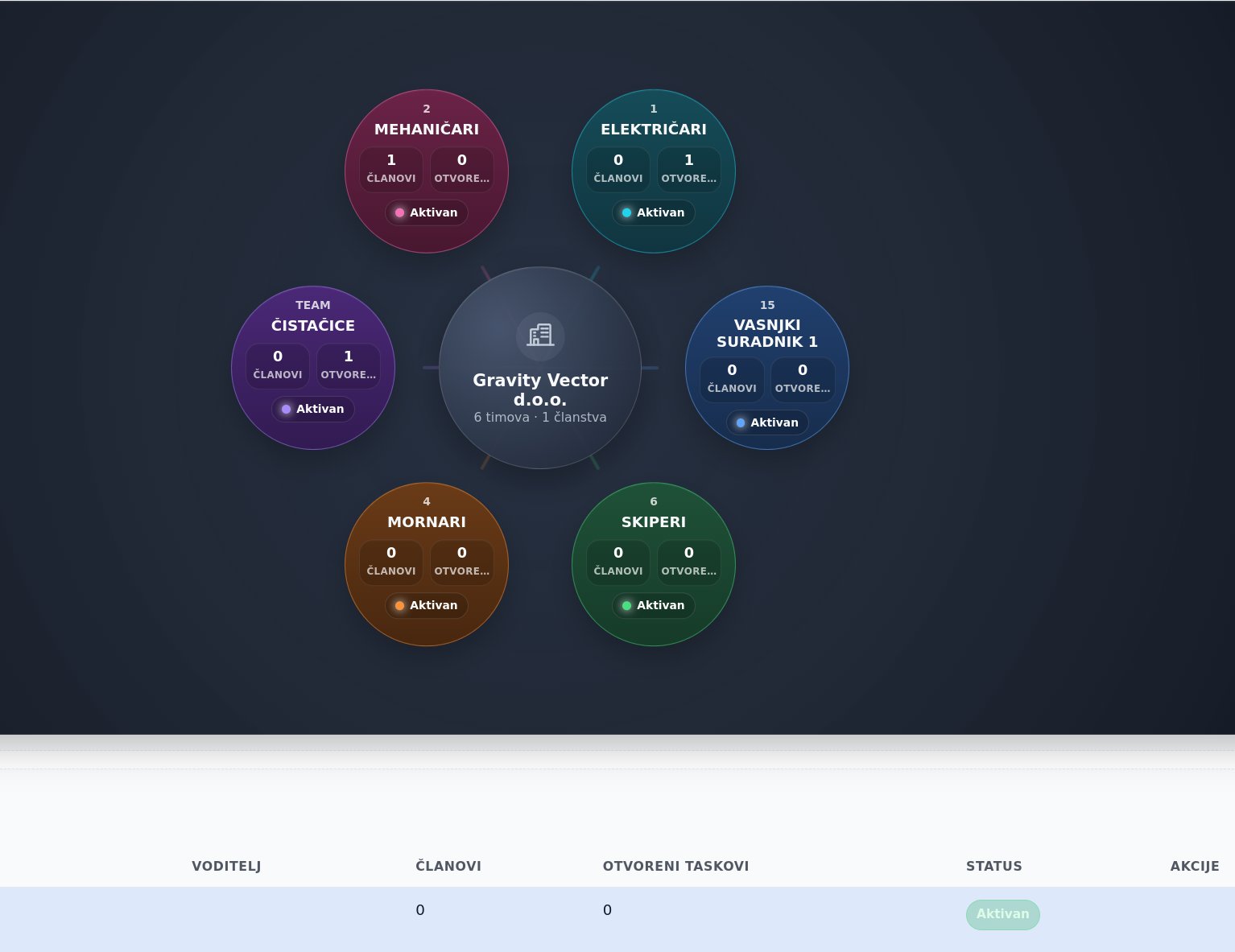Select the ČLANOVI stat tile in Električari
1235x952 pixels.
click(618, 169)
